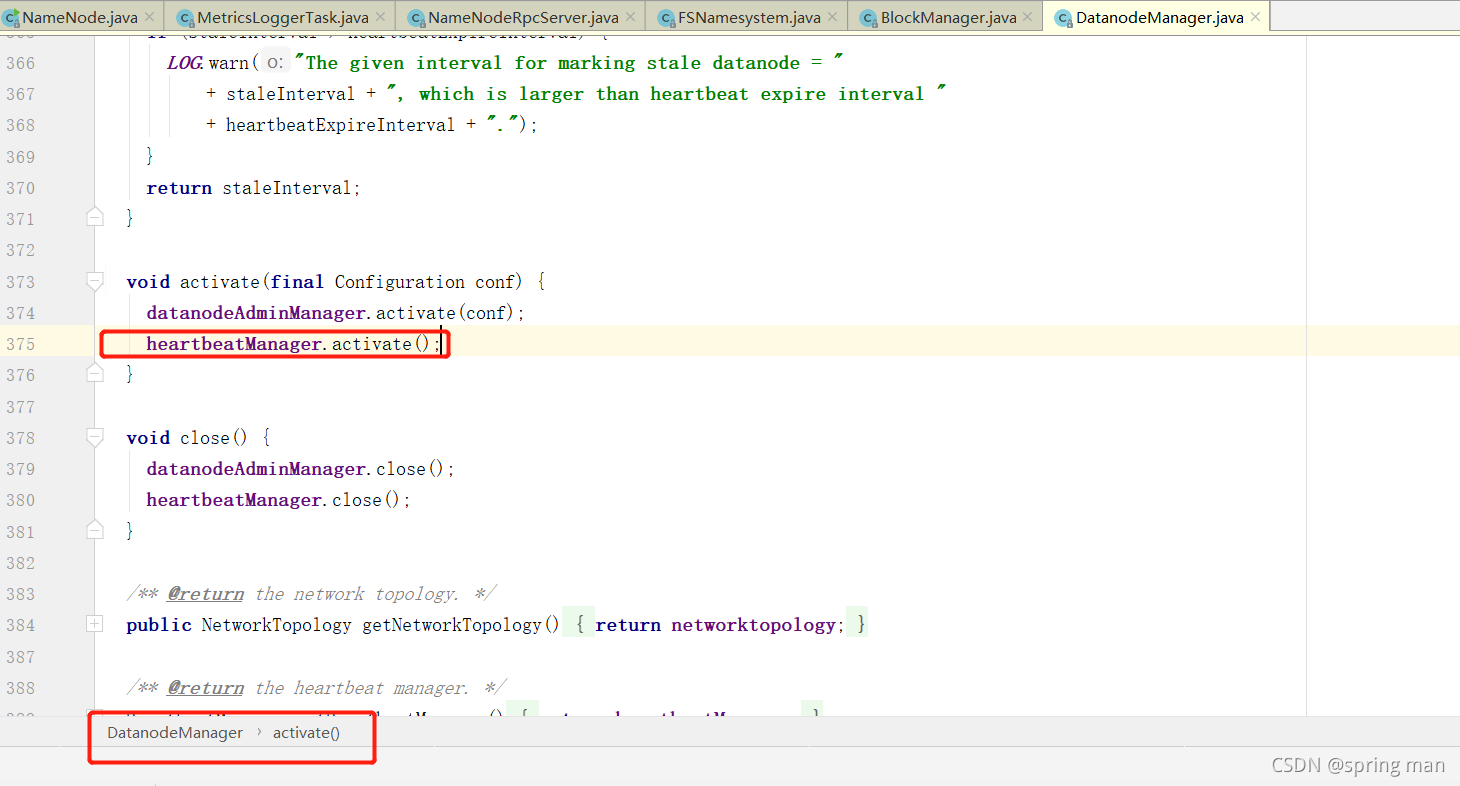Click line number 369 in the gutter
The height and width of the screenshot is (786, 1460).
coord(20,157)
